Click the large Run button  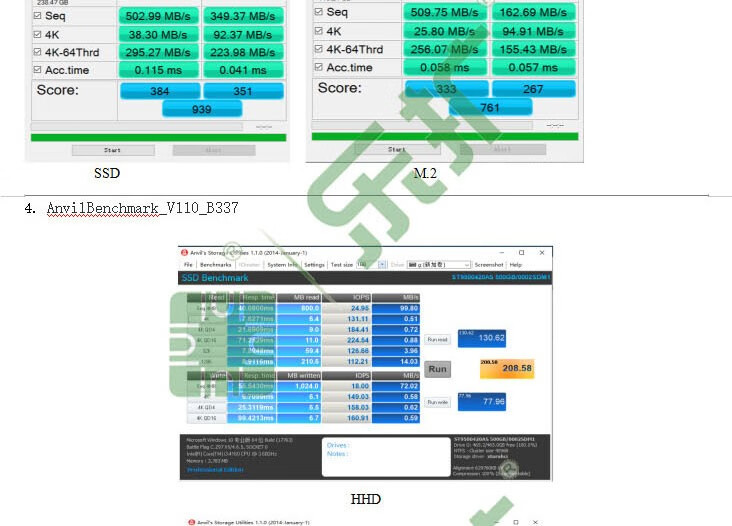click(437, 369)
